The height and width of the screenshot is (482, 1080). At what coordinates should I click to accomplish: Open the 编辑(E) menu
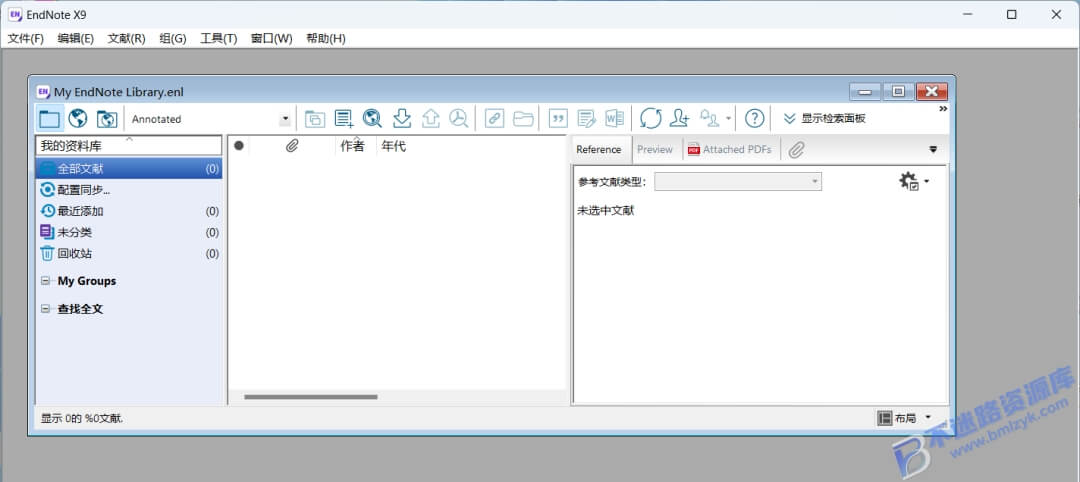tap(76, 39)
